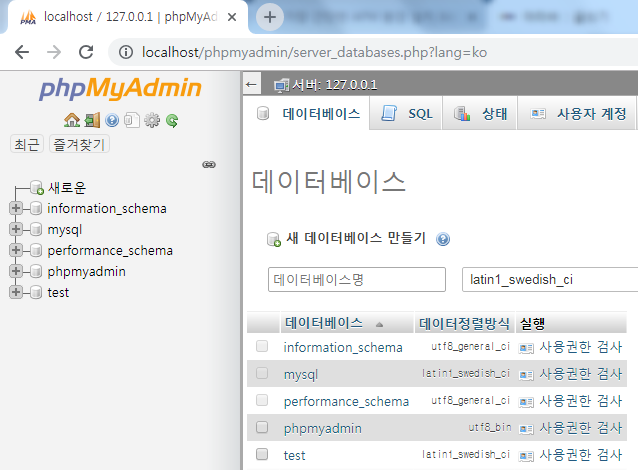This screenshot has width=638, height=470.
Task: Sort by 데이터베이스 column header
Action: tap(324, 323)
